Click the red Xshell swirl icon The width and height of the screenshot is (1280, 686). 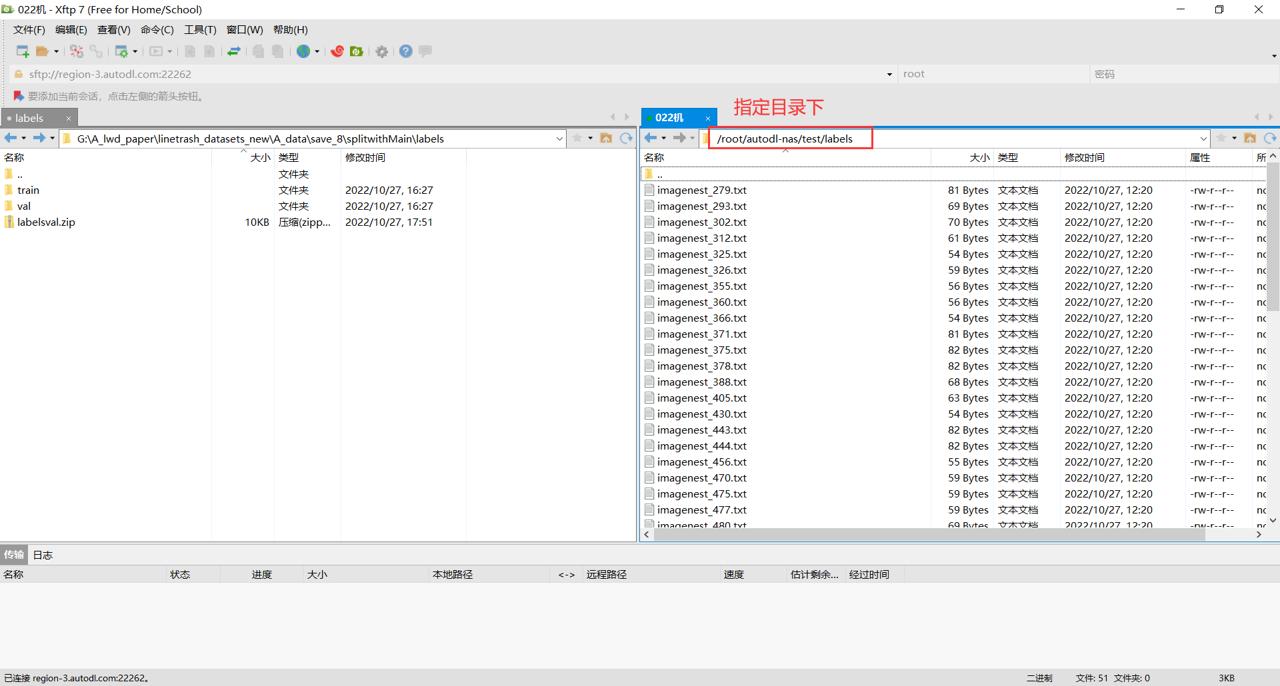click(337, 51)
